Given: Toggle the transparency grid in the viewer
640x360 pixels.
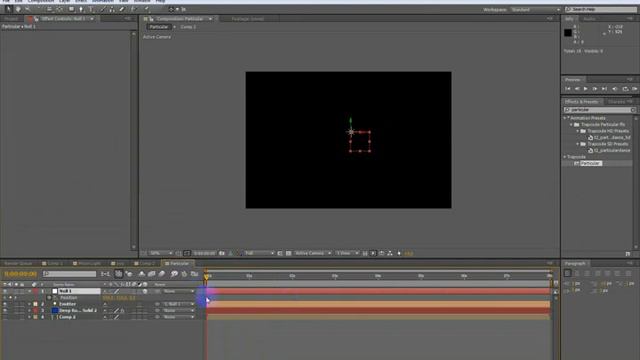Looking at the screenshot, I should [x=289, y=253].
